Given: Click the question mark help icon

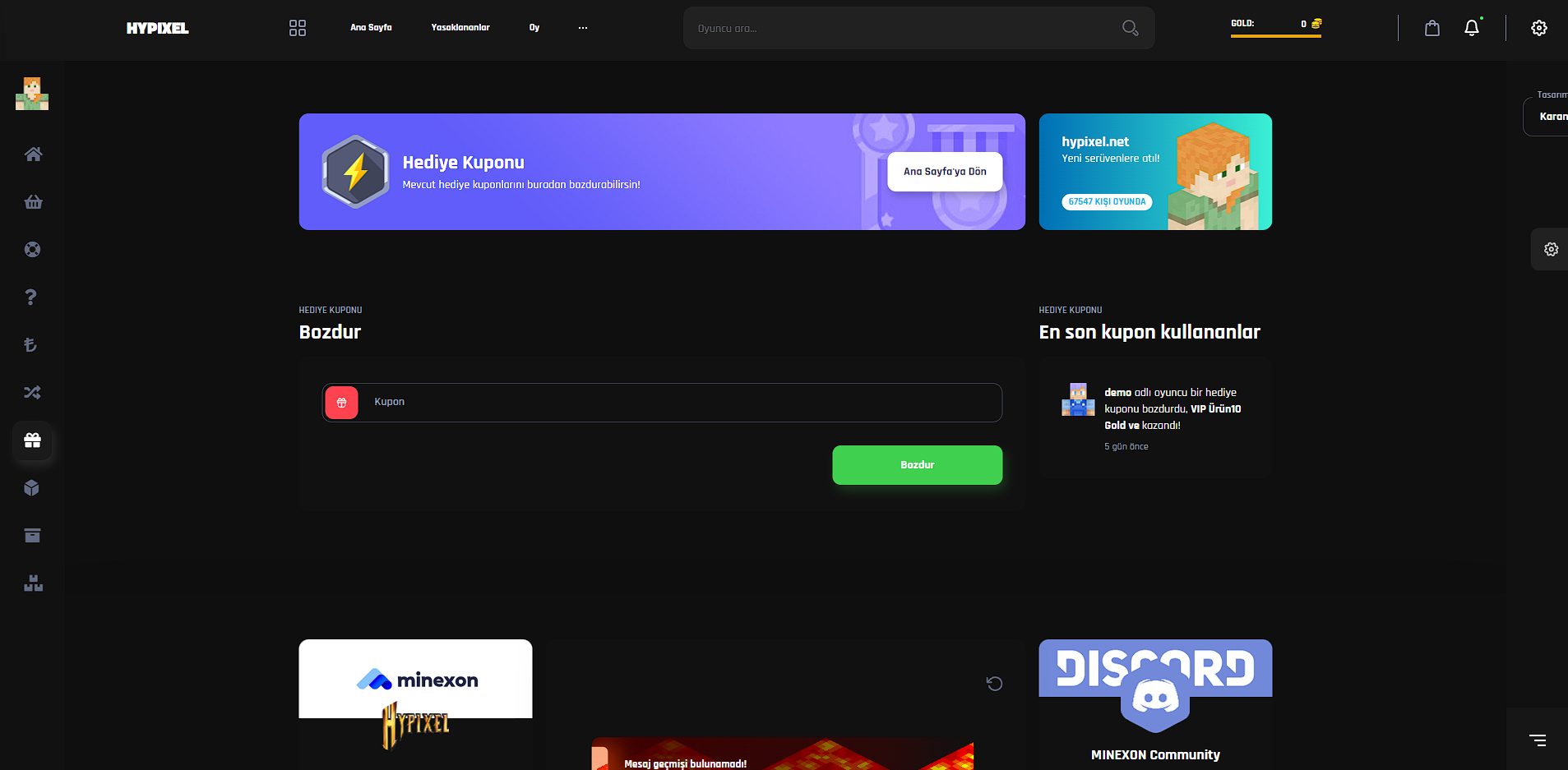Looking at the screenshot, I should click(31, 297).
